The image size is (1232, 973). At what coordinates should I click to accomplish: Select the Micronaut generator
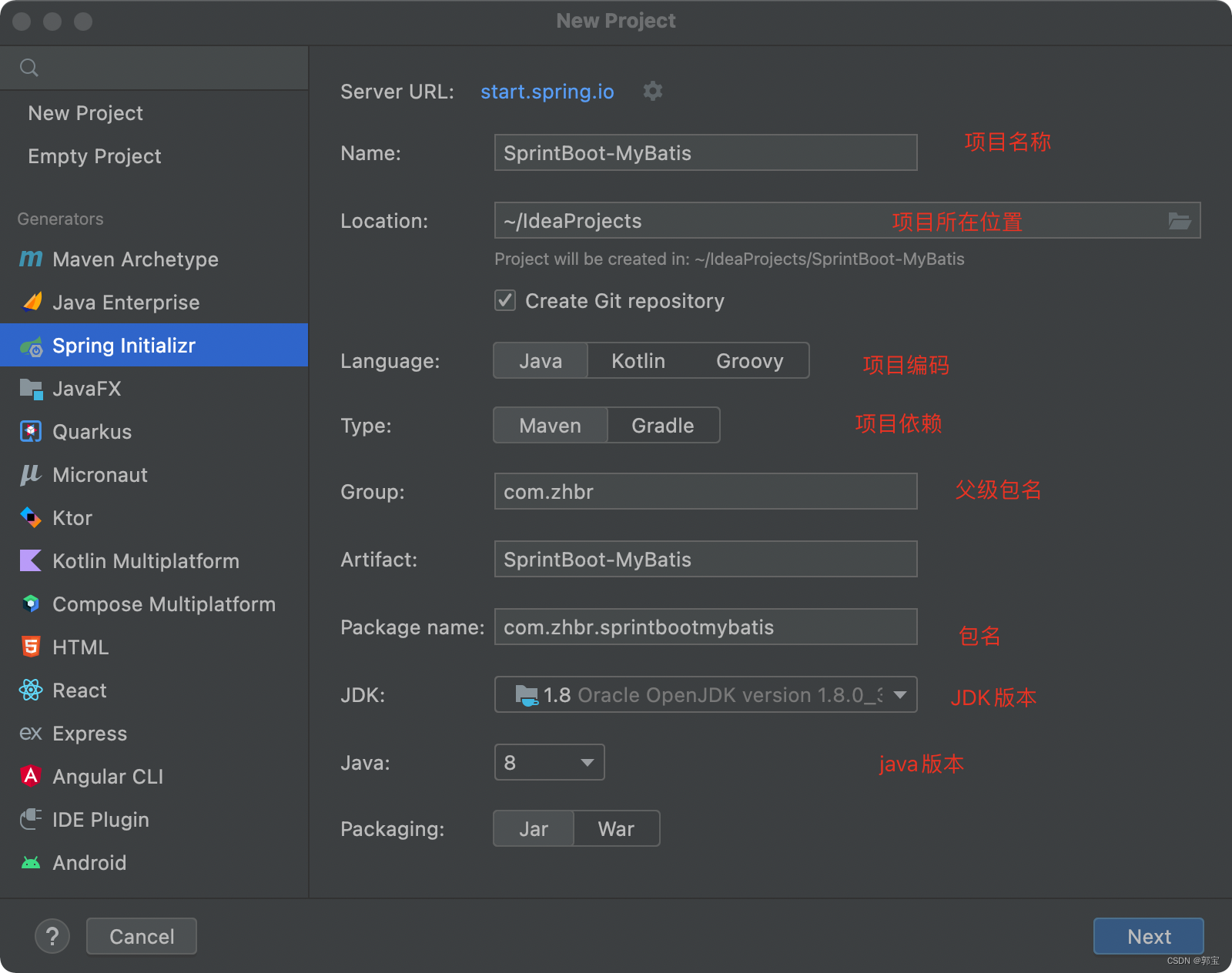pos(100,475)
